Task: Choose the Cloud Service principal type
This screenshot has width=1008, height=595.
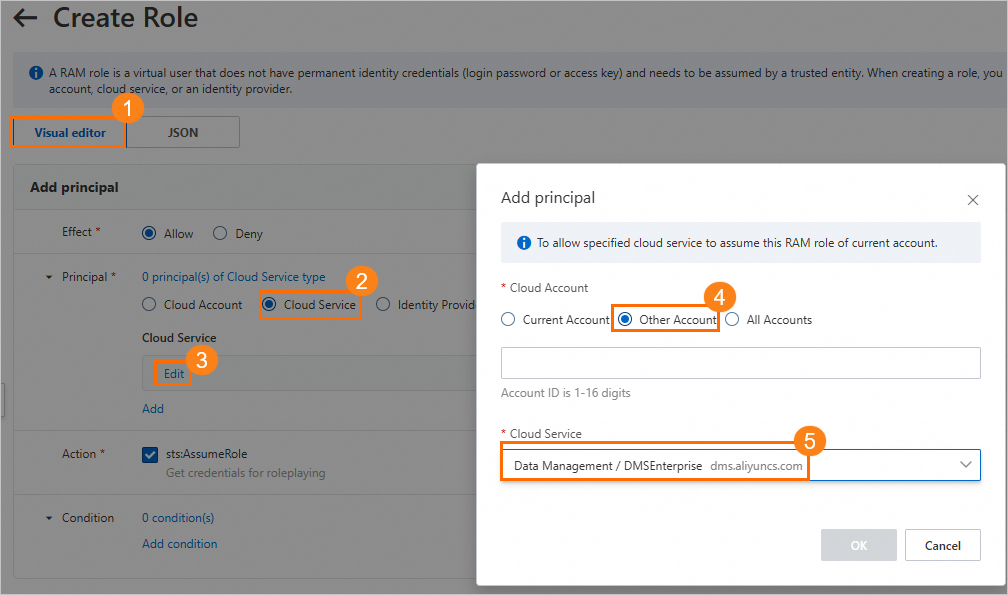Action: coord(269,305)
